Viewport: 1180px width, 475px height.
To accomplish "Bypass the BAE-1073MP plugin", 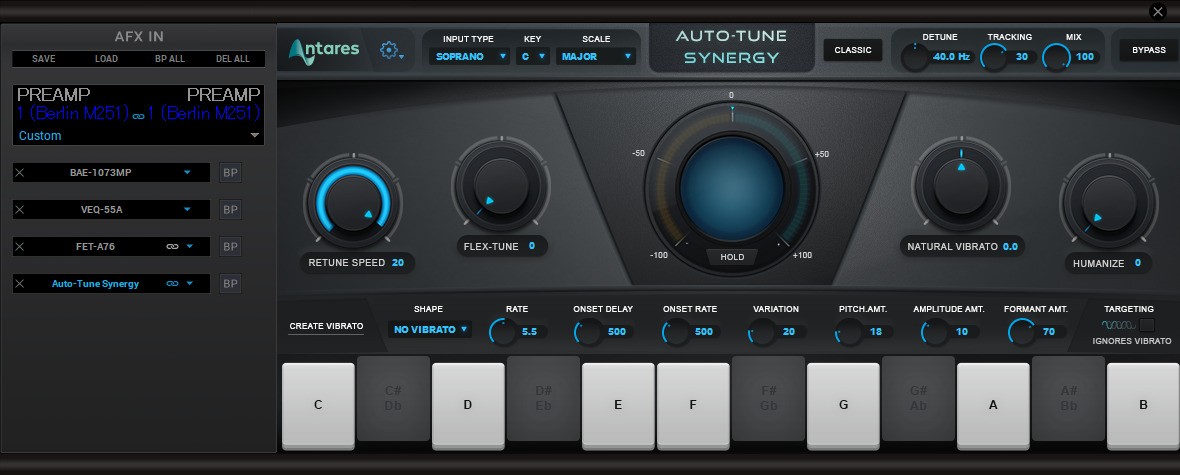I will [x=230, y=172].
